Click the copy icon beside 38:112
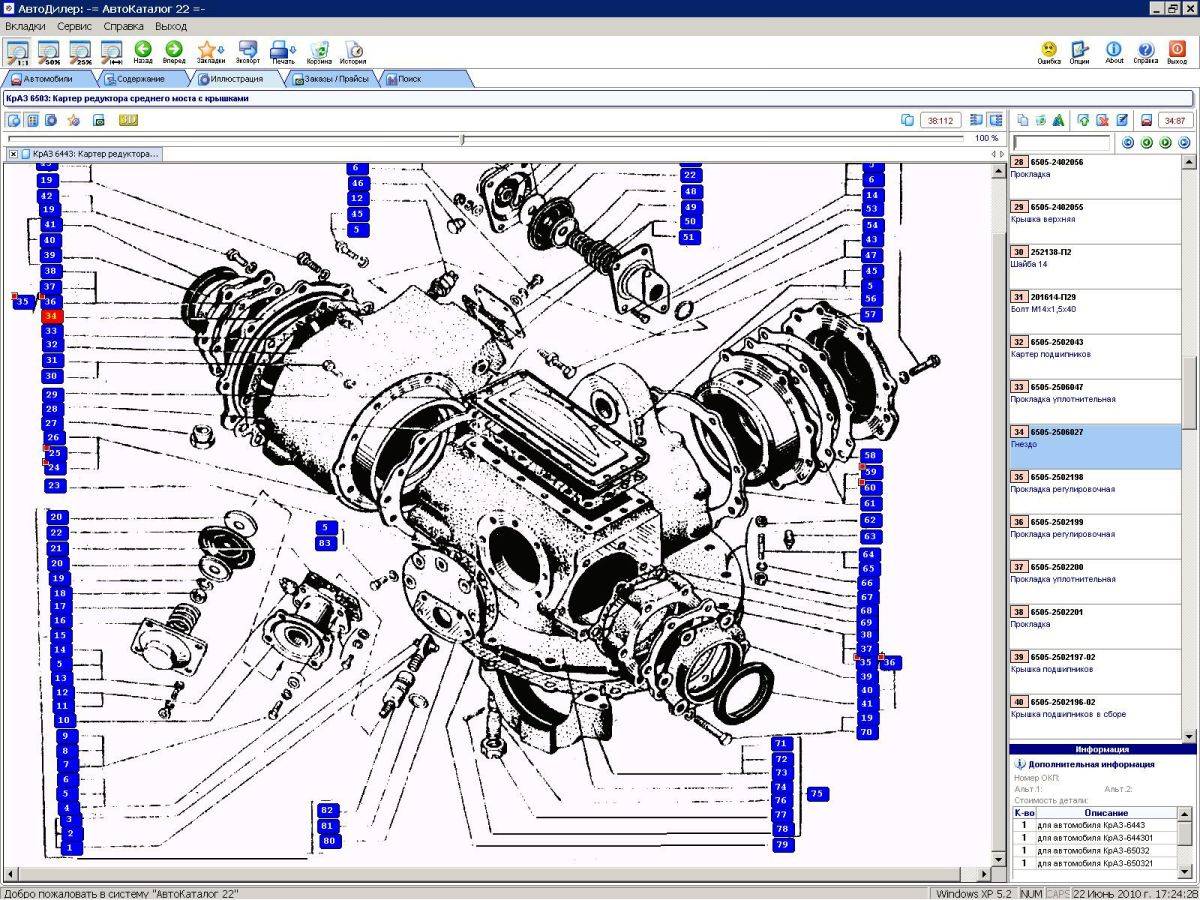Screen dimensions: 1200x900 click(x=907, y=120)
